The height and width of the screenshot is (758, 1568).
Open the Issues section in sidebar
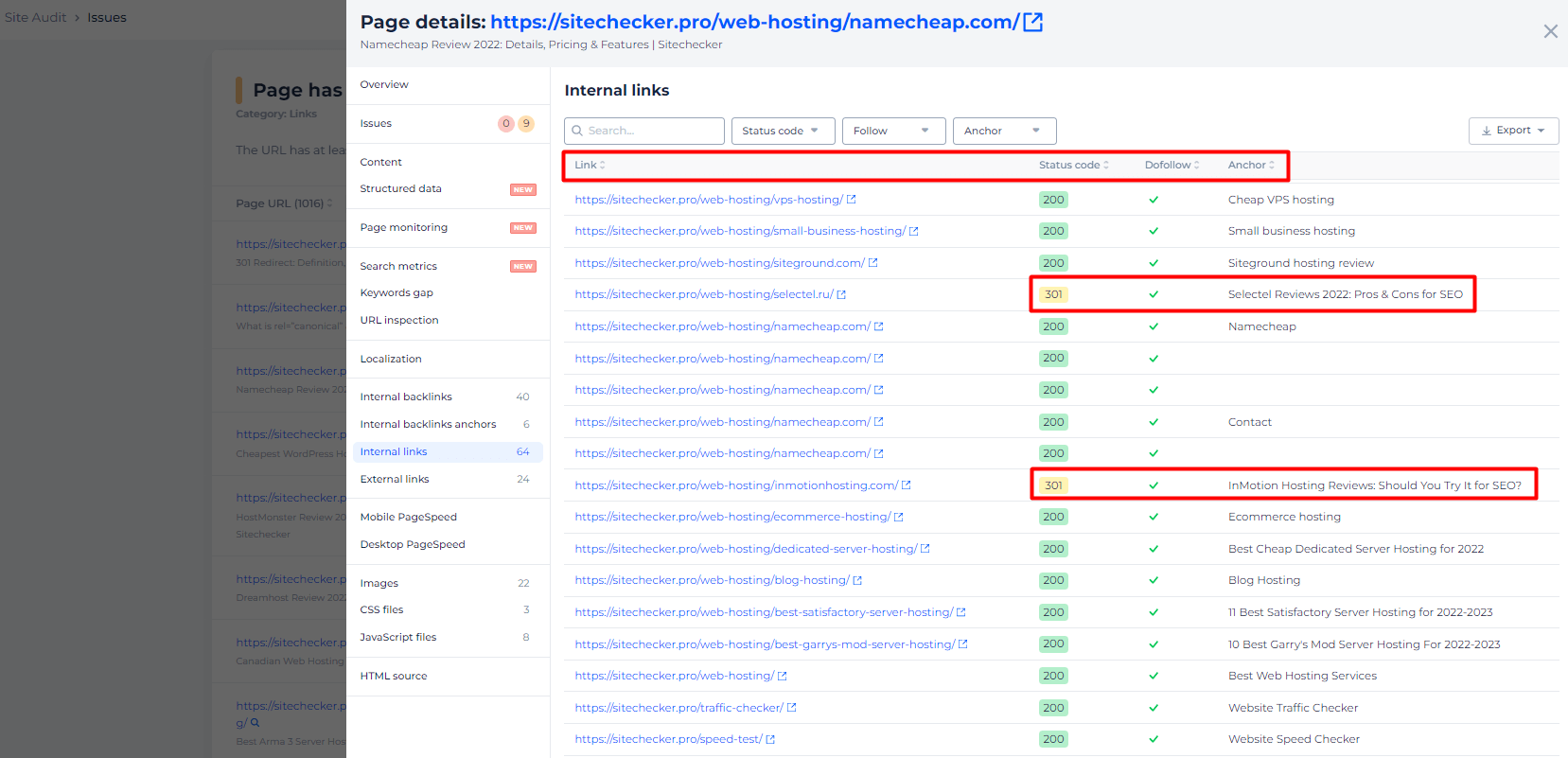coord(376,123)
